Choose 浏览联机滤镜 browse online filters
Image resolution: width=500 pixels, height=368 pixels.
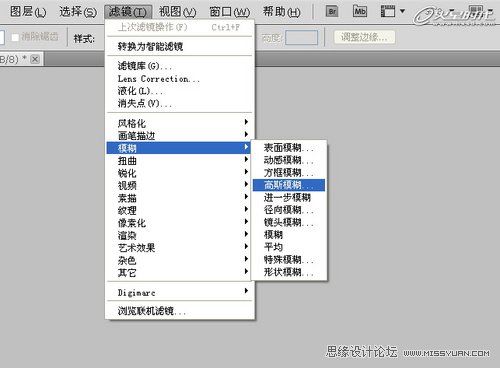click(x=180, y=311)
